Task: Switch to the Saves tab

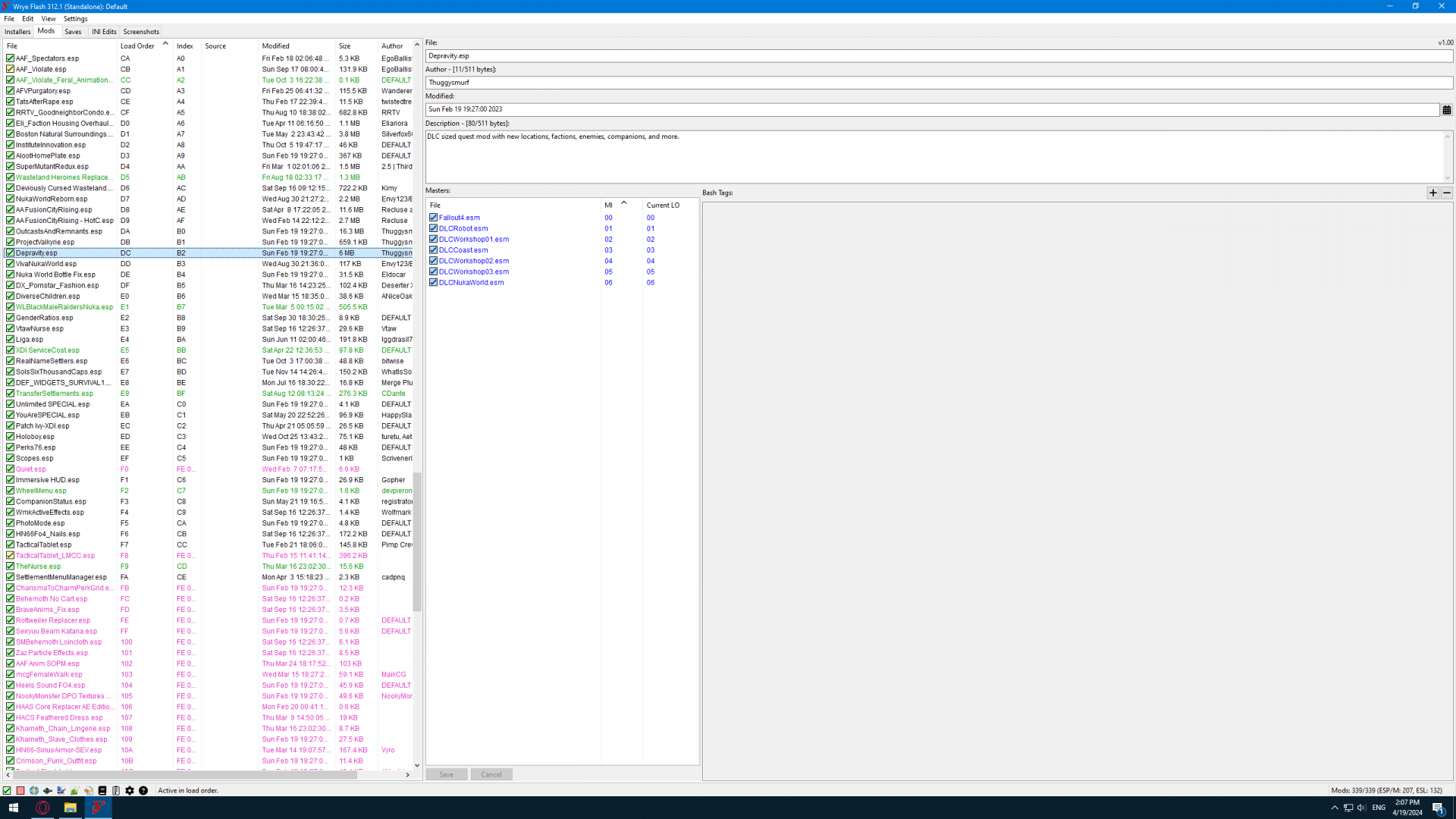Action: point(73,32)
